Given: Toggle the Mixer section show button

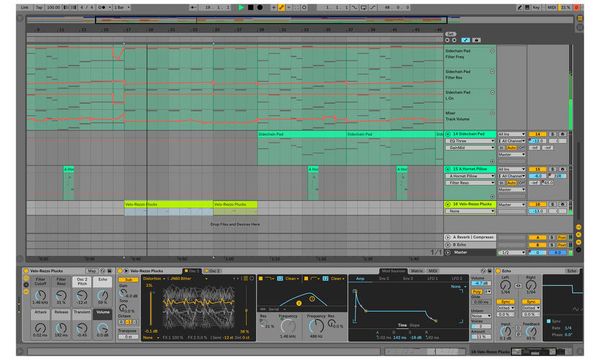Looking at the screenshot, I should 579,242.
